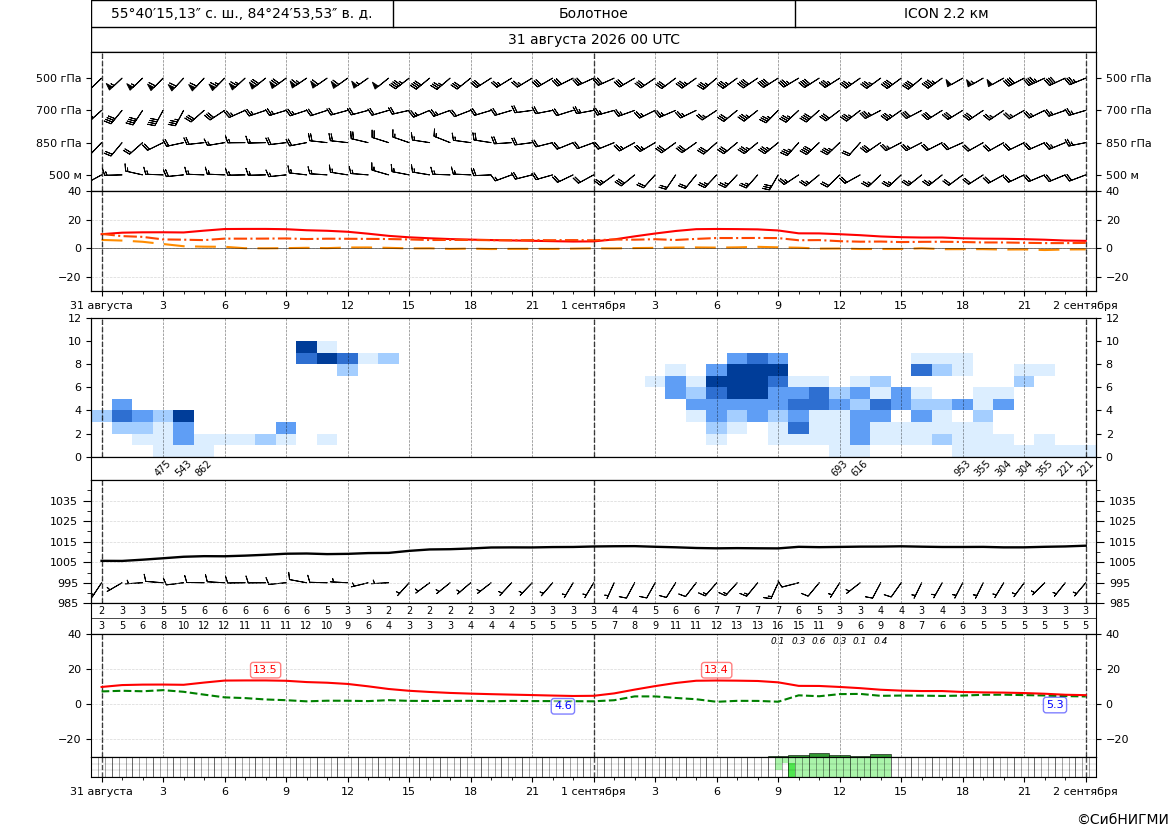Click the right 500 м level label

click(x=1122, y=175)
